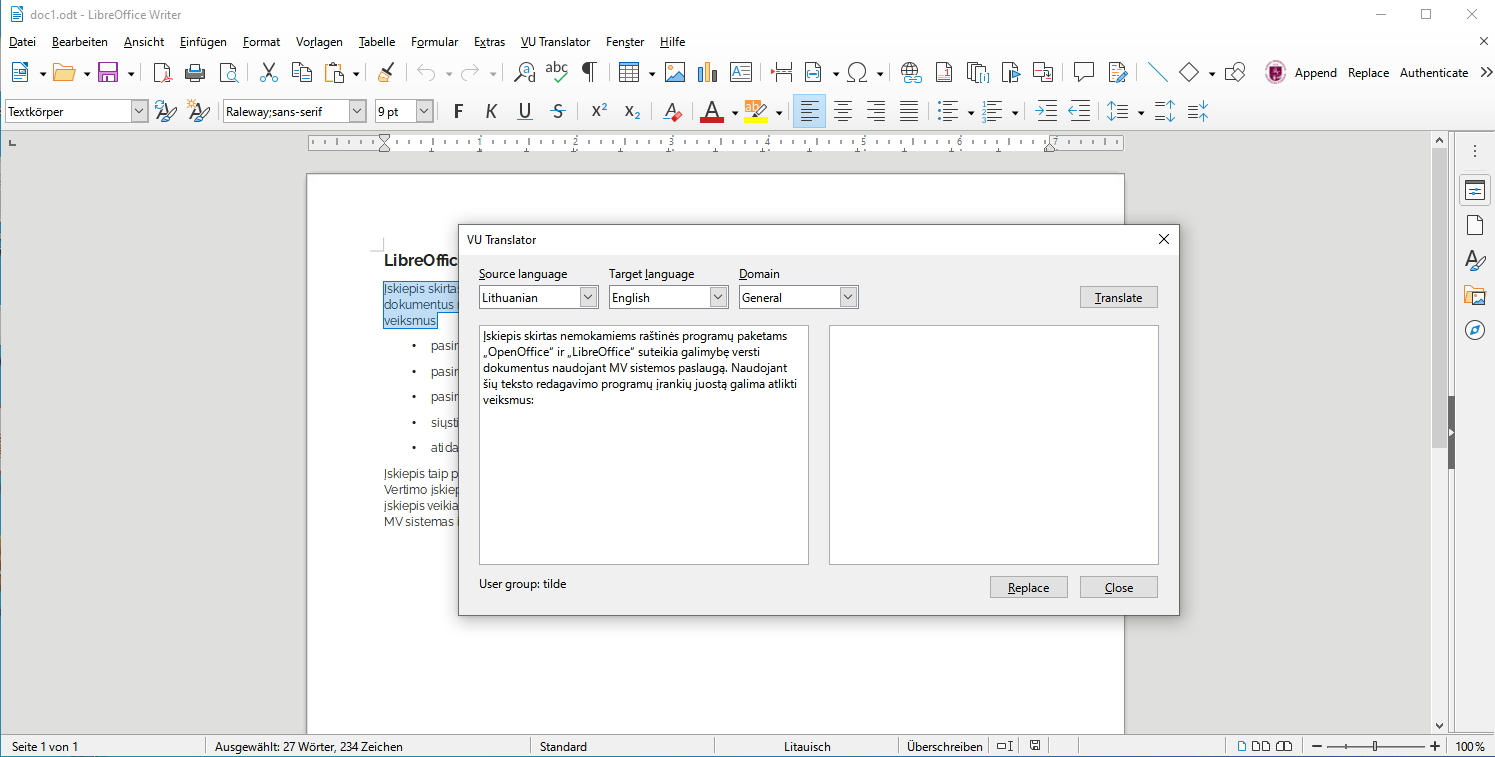The image size is (1495, 757).
Task: Click the Copy icon
Action: click(302, 72)
